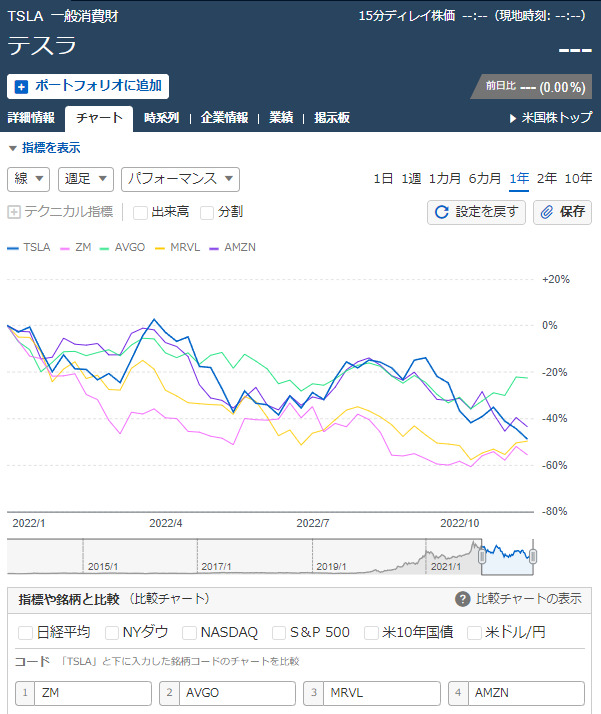Image resolution: width=601 pixels, height=714 pixels.
Task: Click the TSLA legend line marker
Action: 12,246
